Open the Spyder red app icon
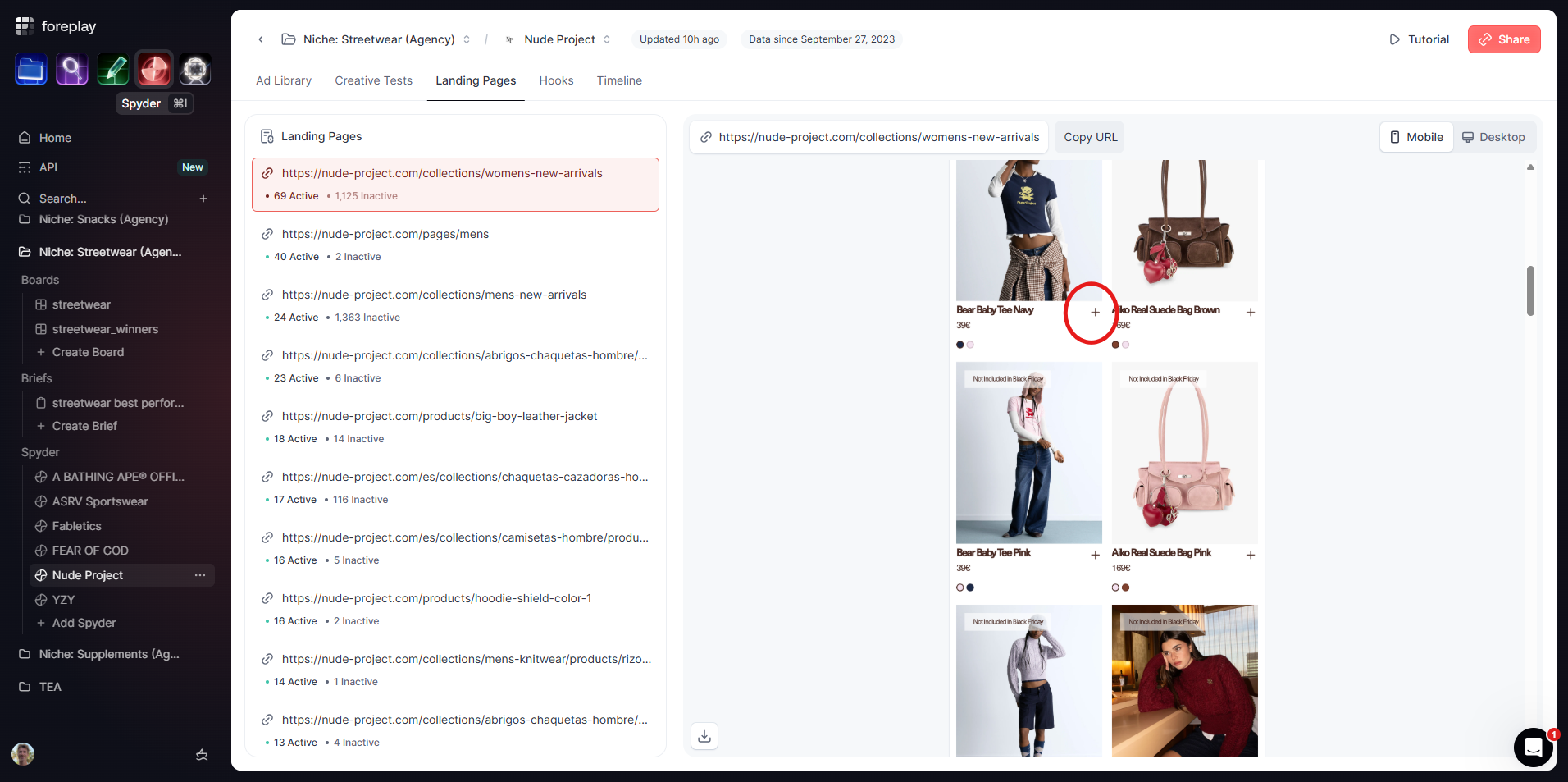Image resolution: width=1568 pixels, height=782 pixels. [154, 71]
